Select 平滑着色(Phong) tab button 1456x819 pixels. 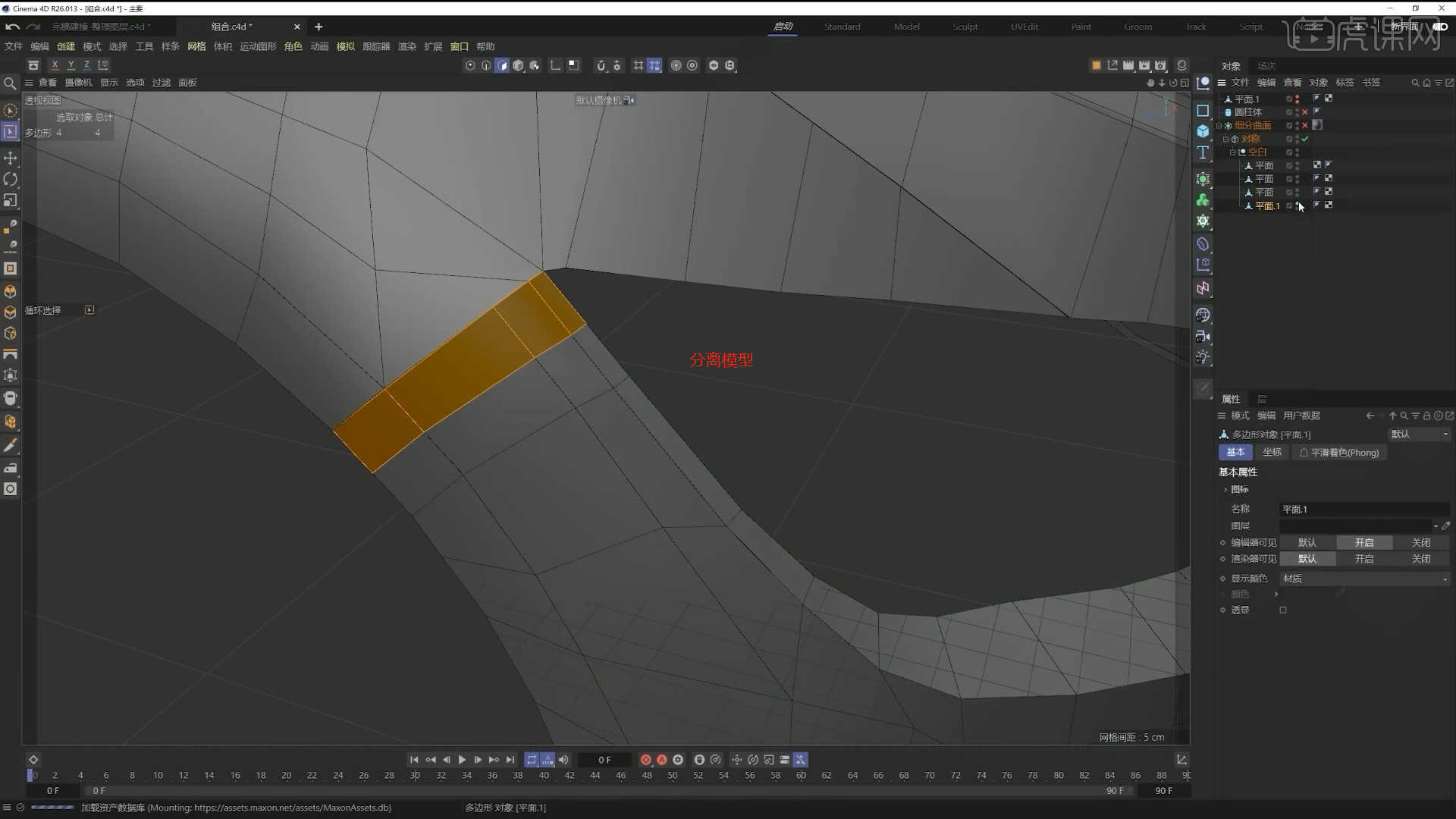(x=1338, y=453)
